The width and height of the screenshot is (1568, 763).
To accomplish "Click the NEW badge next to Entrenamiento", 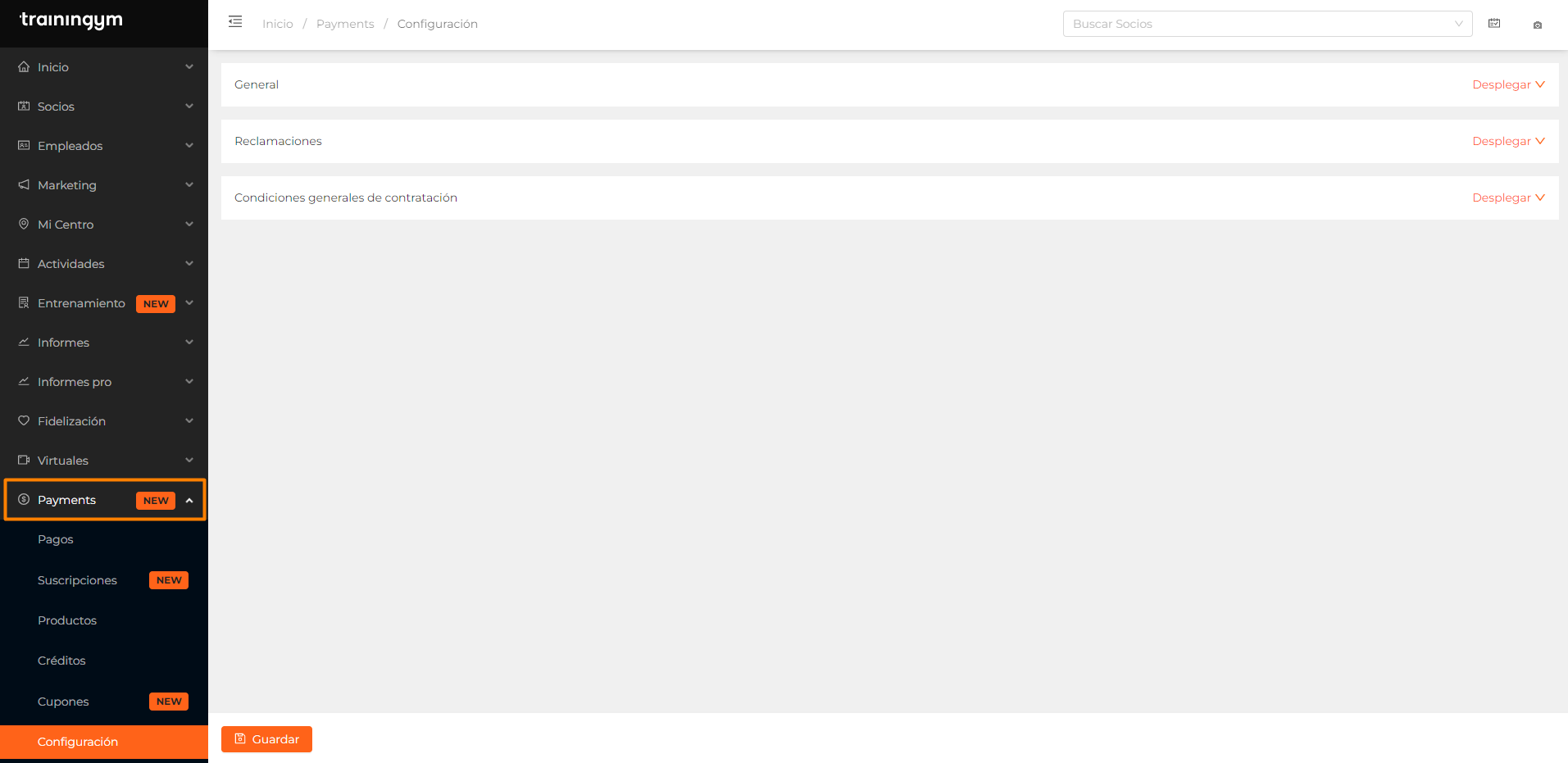I will pyautogui.click(x=156, y=303).
